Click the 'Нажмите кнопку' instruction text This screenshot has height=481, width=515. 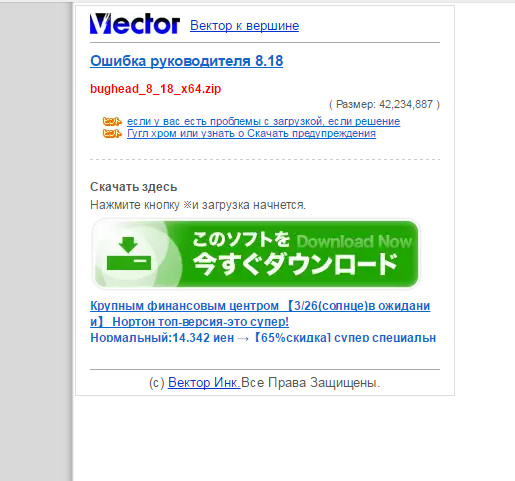pos(135,205)
